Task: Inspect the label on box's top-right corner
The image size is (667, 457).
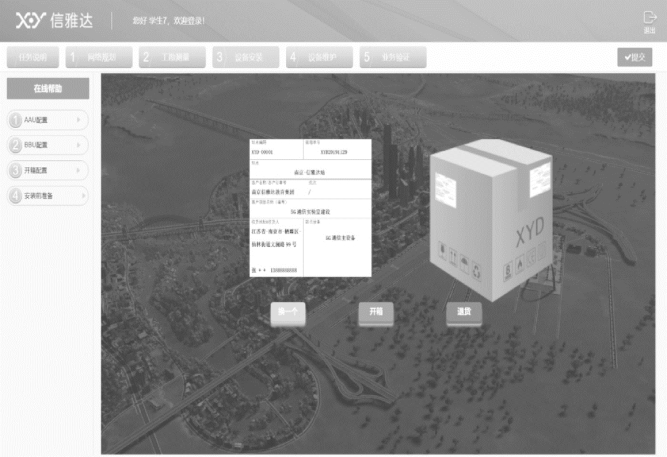Action: pos(540,179)
